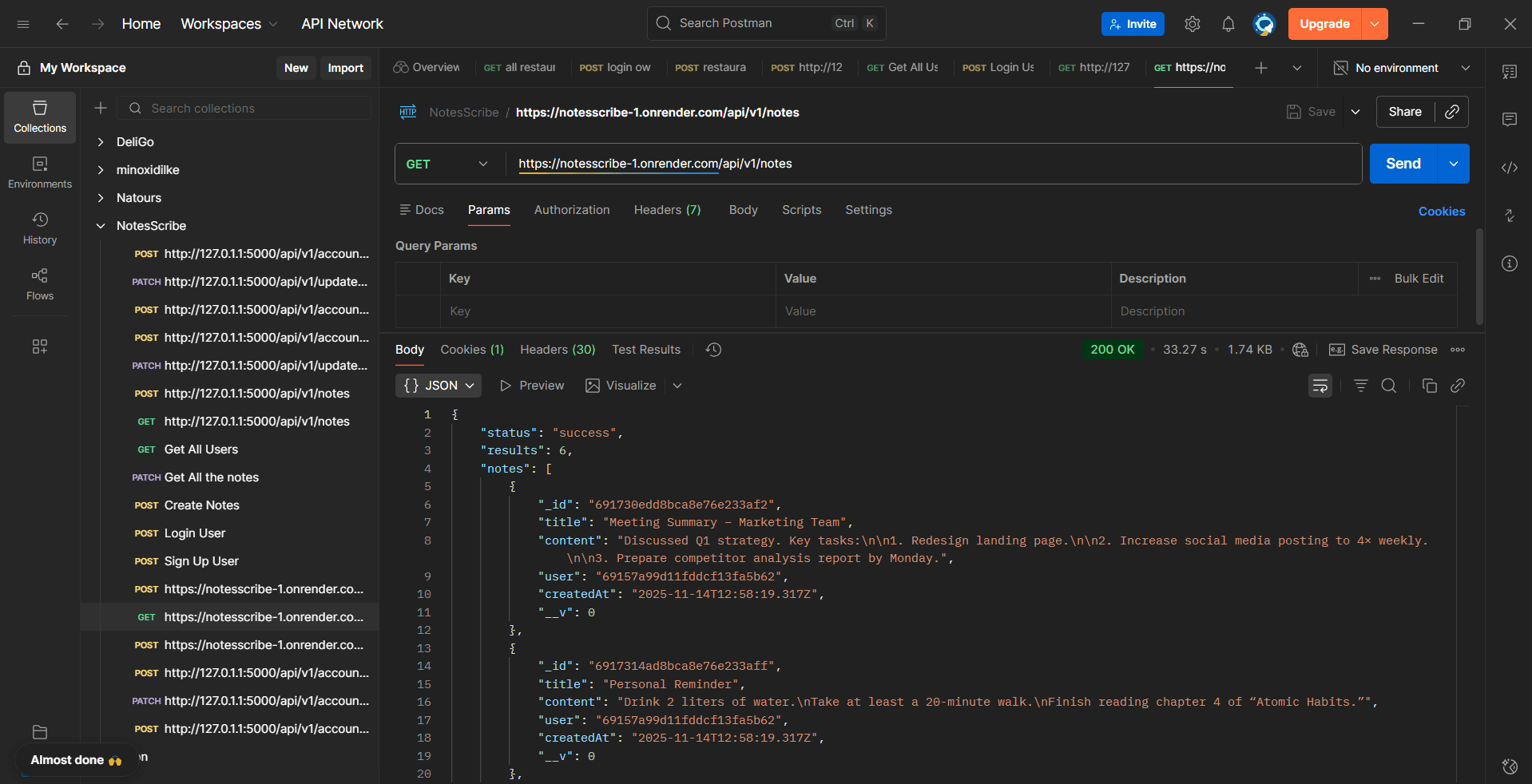Open a new request tab with plus
Viewport: 1532px width, 784px height.
(x=1261, y=68)
